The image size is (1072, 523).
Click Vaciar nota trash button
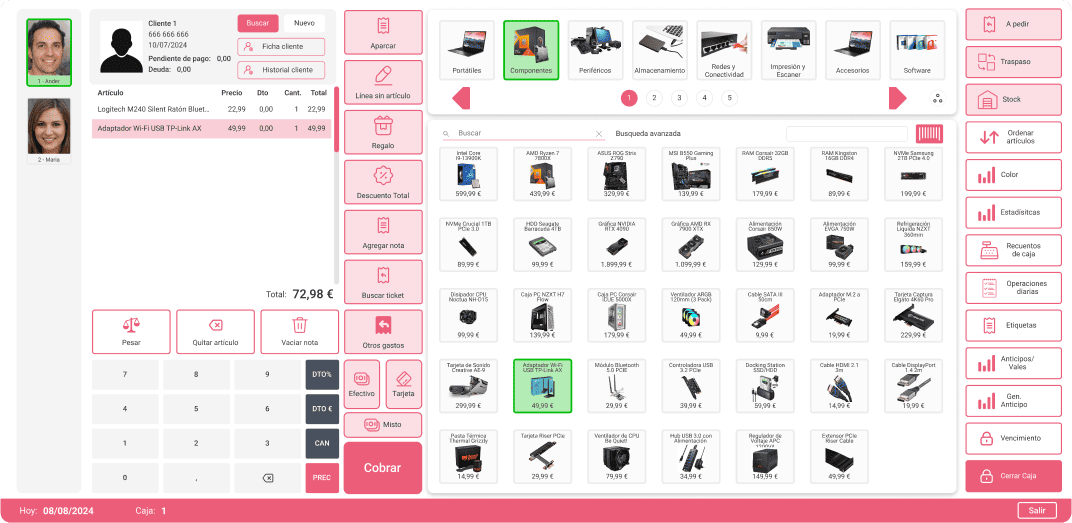[299, 332]
